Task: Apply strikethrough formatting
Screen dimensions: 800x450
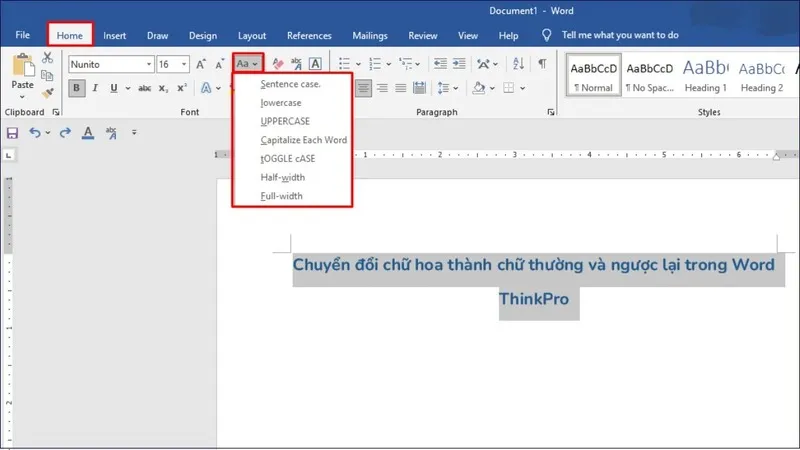Action: click(x=144, y=88)
